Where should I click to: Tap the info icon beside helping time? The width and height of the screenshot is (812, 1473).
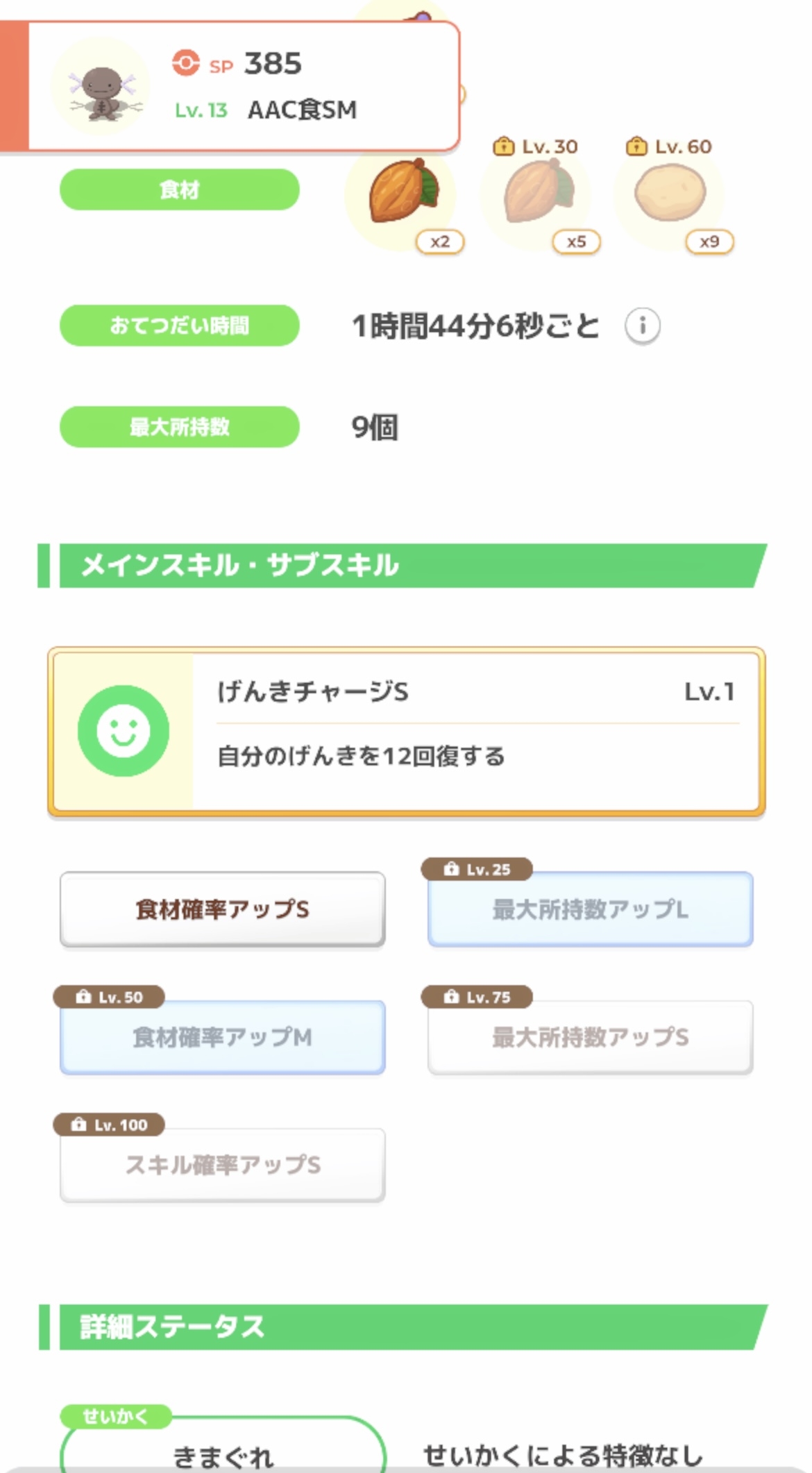[642, 326]
